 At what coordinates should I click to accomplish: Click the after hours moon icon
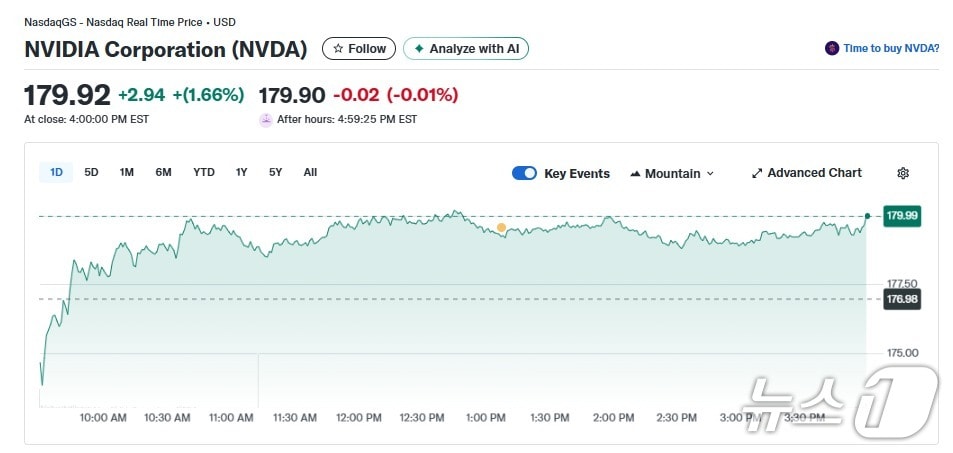[x=265, y=119]
